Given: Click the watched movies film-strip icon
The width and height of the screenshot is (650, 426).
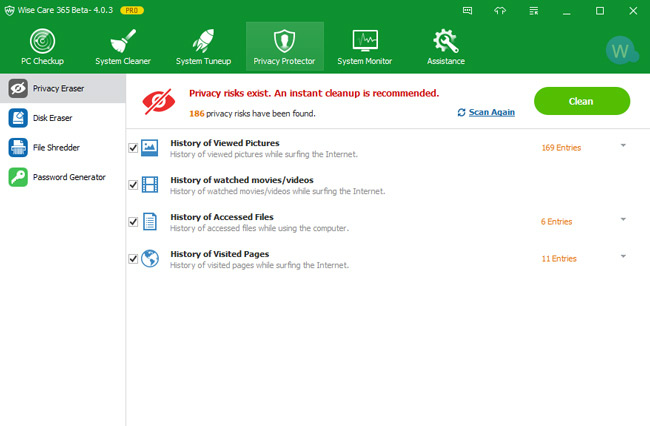Looking at the screenshot, I should [150, 184].
